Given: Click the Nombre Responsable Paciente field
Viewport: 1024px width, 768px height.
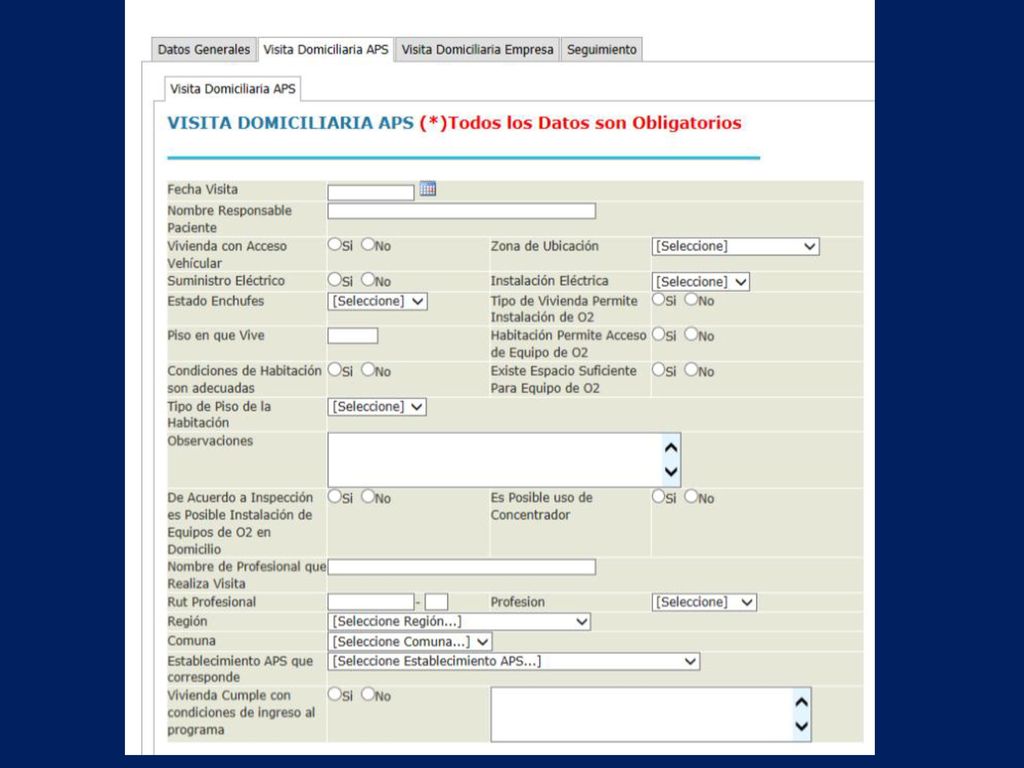Looking at the screenshot, I should [x=462, y=211].
